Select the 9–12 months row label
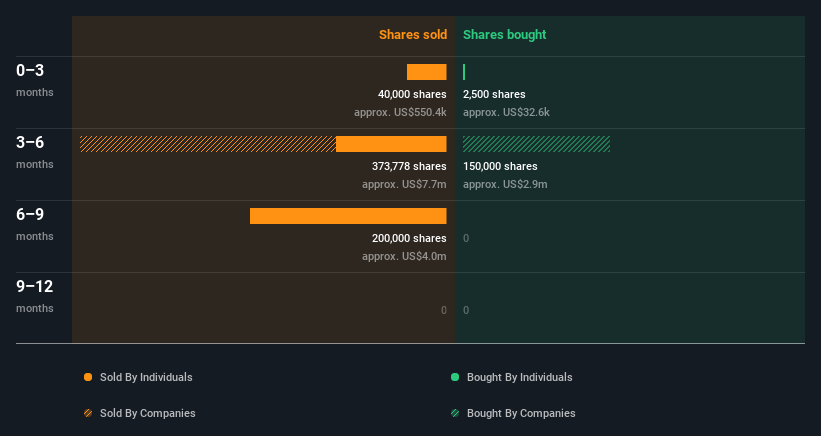Image resolution: width=821 pixels, height=436 pixels. click(x=35, y=296)
